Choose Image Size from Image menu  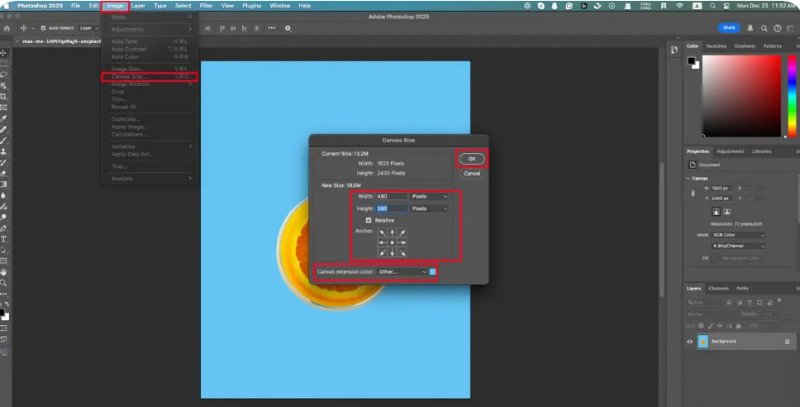[x=149, y=69]
